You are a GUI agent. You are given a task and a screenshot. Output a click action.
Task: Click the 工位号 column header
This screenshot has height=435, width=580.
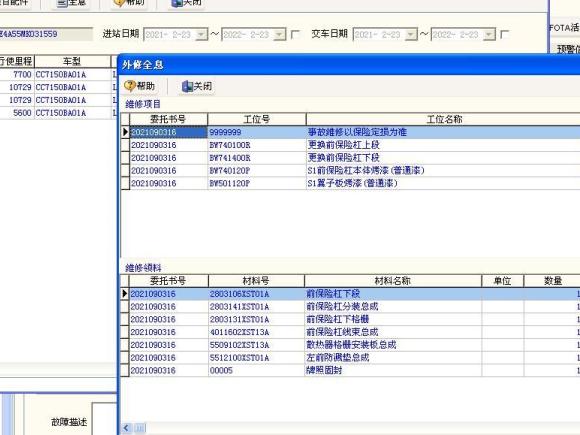(257, 119)
